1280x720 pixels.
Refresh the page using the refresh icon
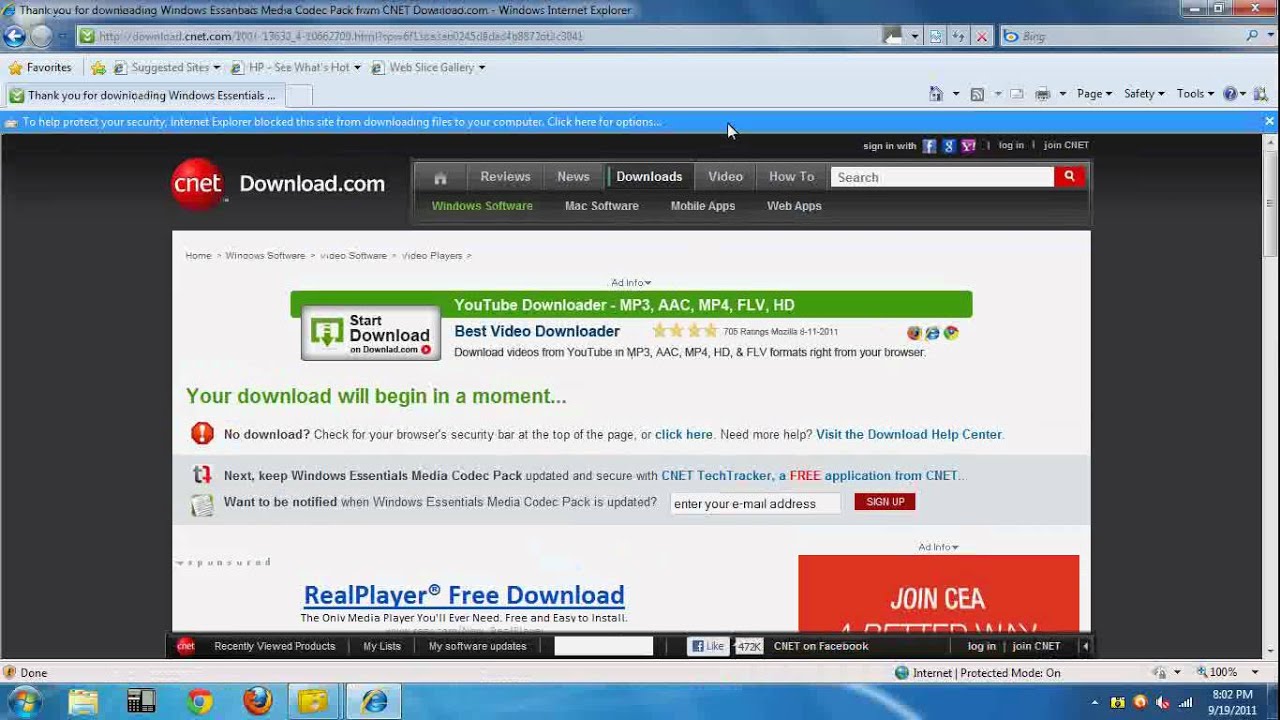(x=959, y=36)
